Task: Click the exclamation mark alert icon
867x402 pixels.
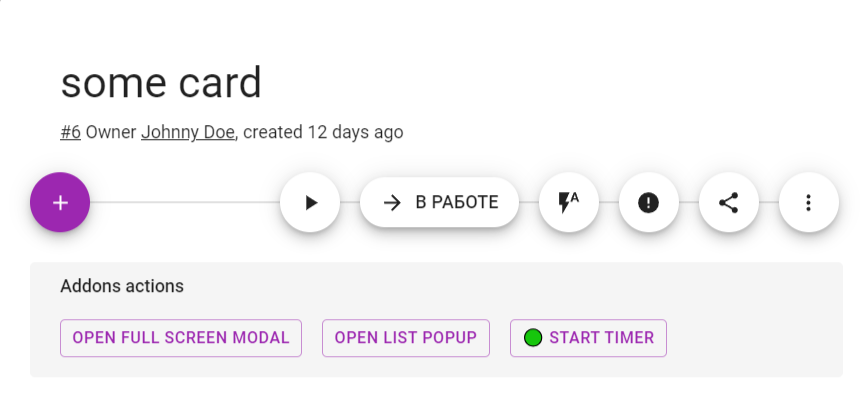Action: (649, 203)
